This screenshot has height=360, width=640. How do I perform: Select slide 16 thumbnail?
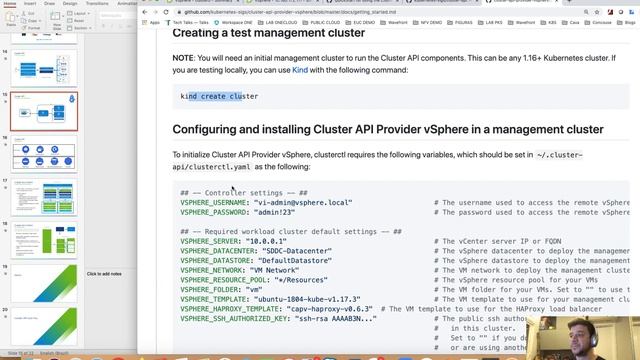pyautogui.click(x=44, y=155)
